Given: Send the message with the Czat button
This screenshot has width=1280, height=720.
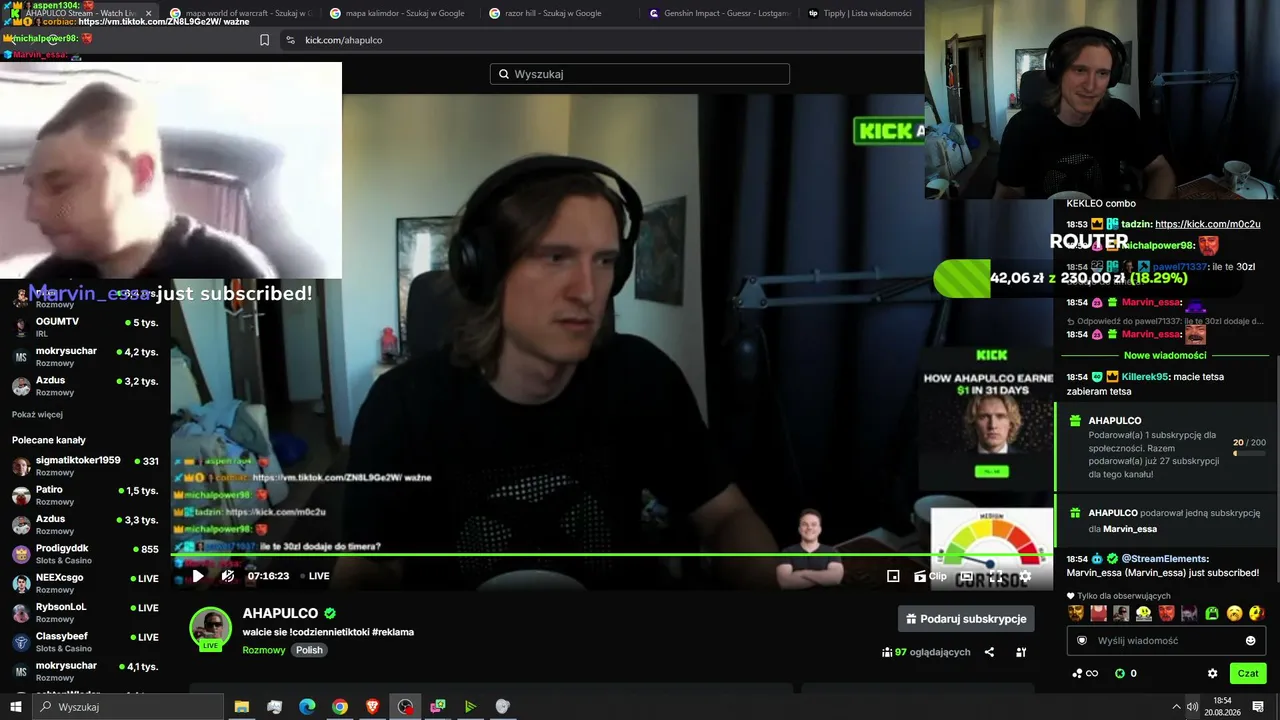Looking at the screenshot, I should click(x=1248, y=674).
